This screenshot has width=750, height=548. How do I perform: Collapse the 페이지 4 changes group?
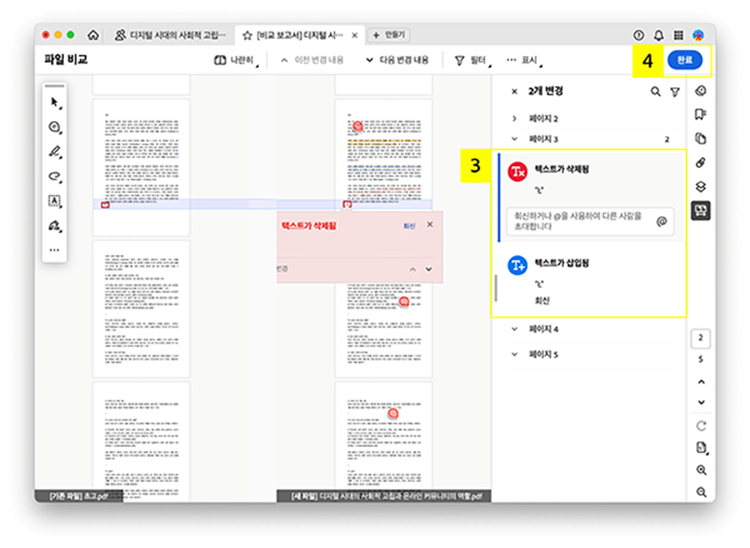(x=515, y=329)
